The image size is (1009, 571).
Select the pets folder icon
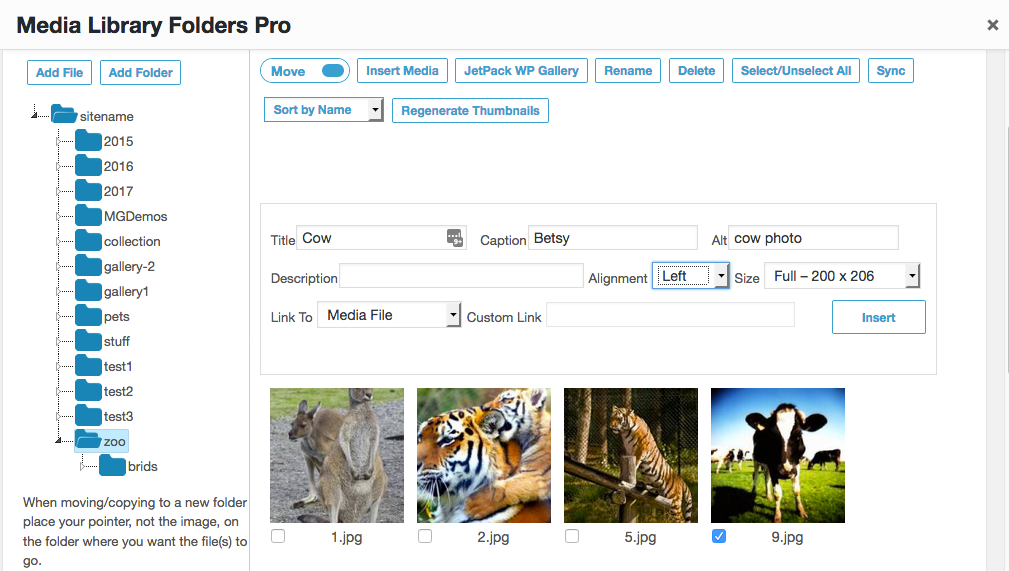[x=88, y=315]
